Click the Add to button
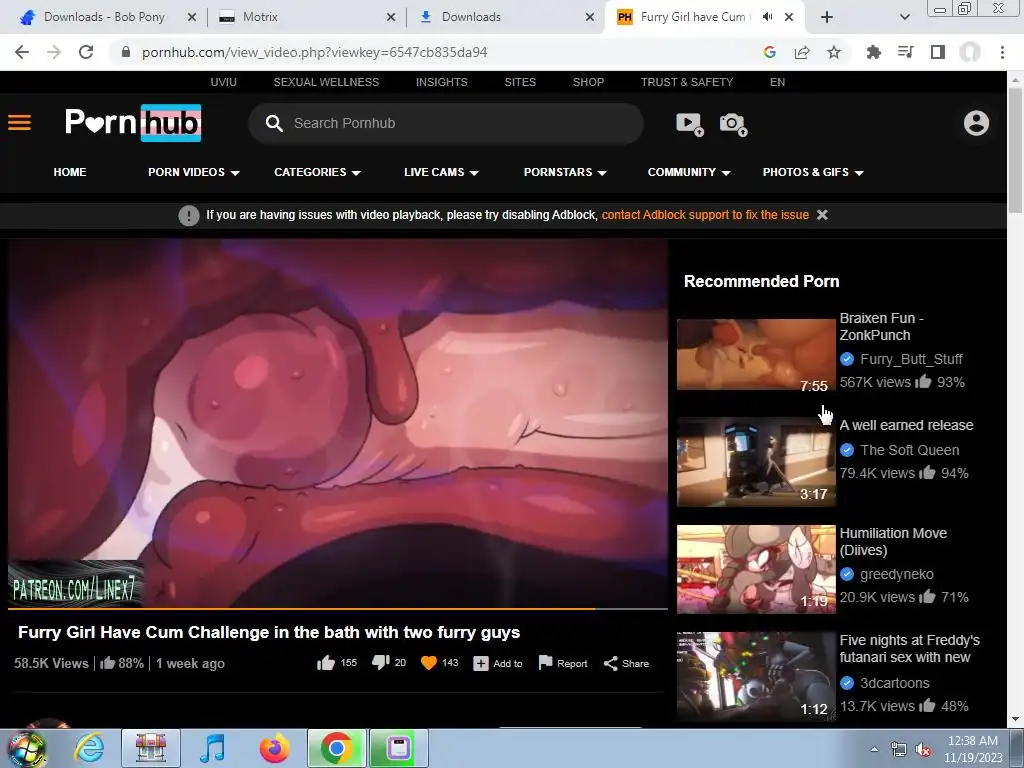Viewport: 1024px width, 768px height. [x=498, y=664]
